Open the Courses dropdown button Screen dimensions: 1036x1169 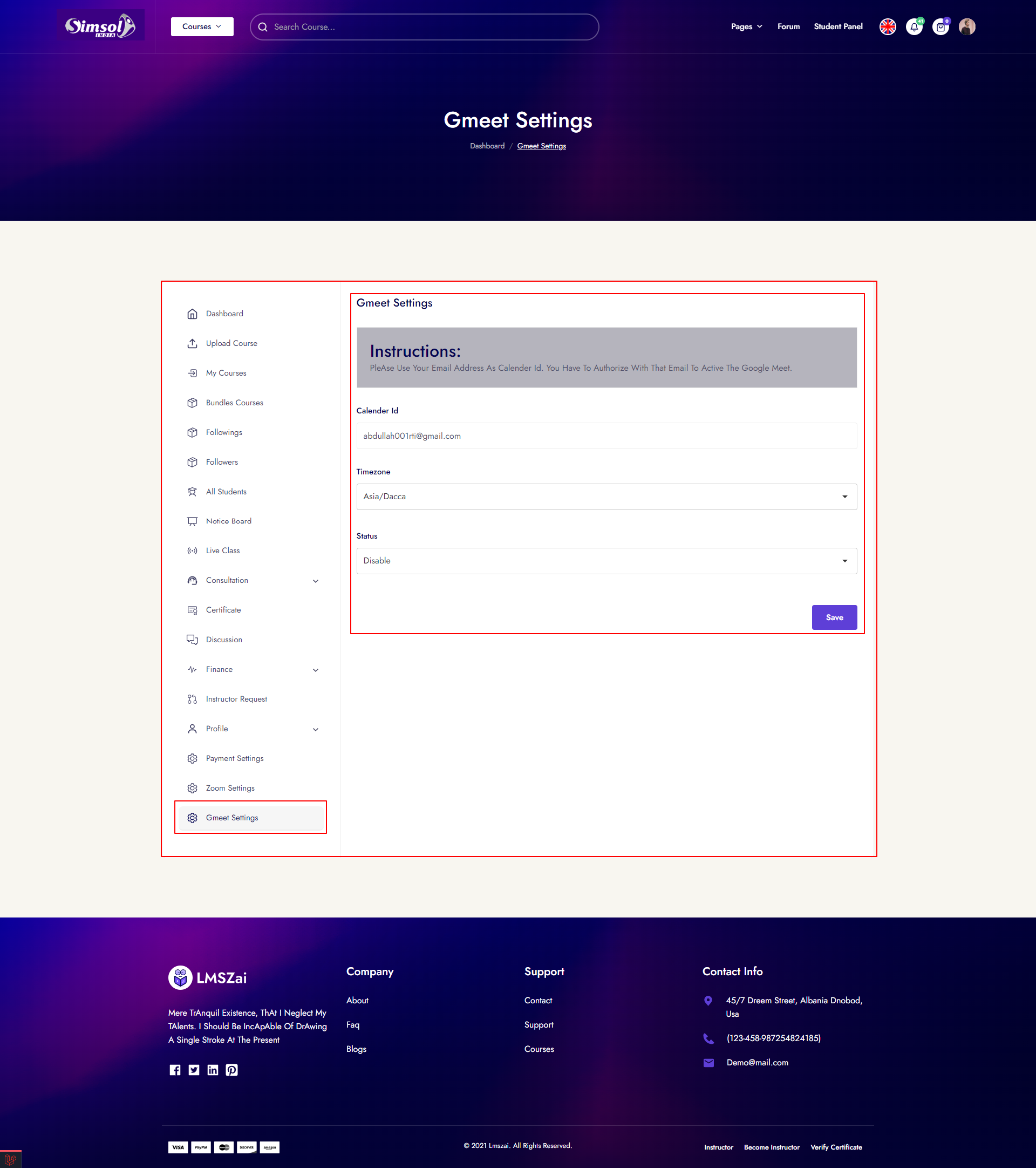click(202, 27)
